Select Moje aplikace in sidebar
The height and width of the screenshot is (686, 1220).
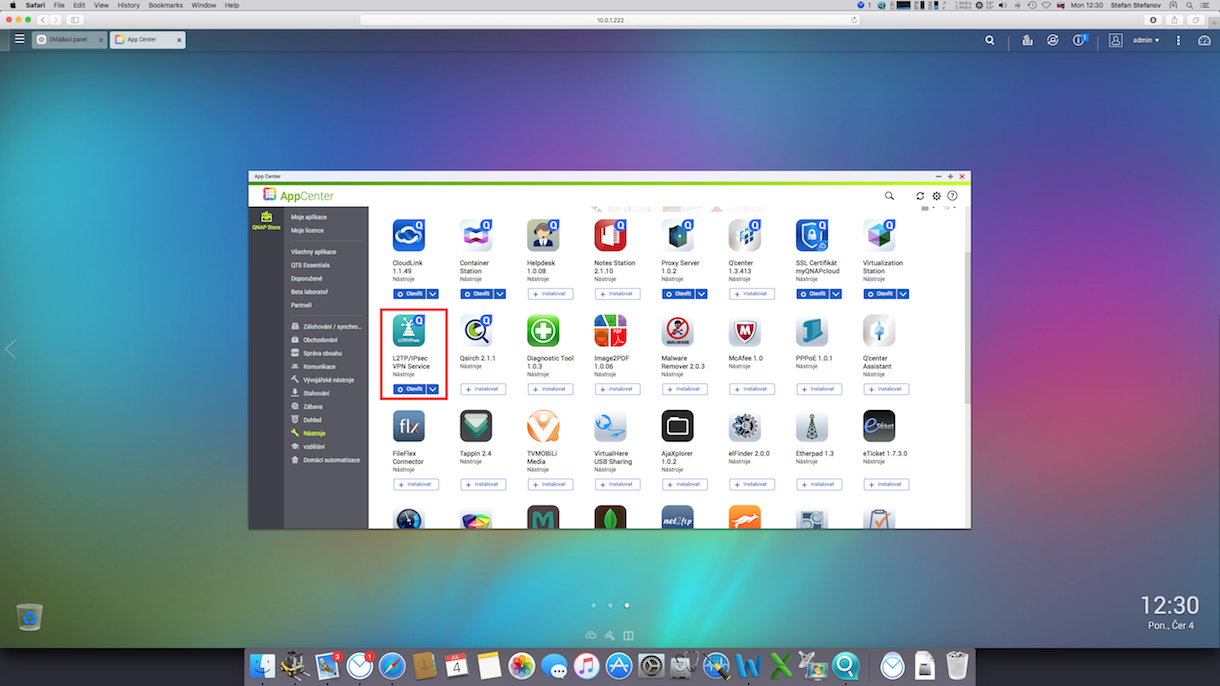tap(309, 217)
